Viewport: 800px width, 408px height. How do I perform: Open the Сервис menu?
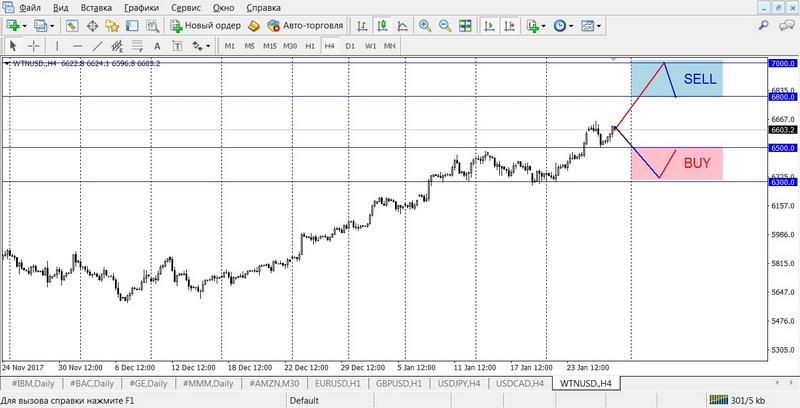[x=185, y=7]
